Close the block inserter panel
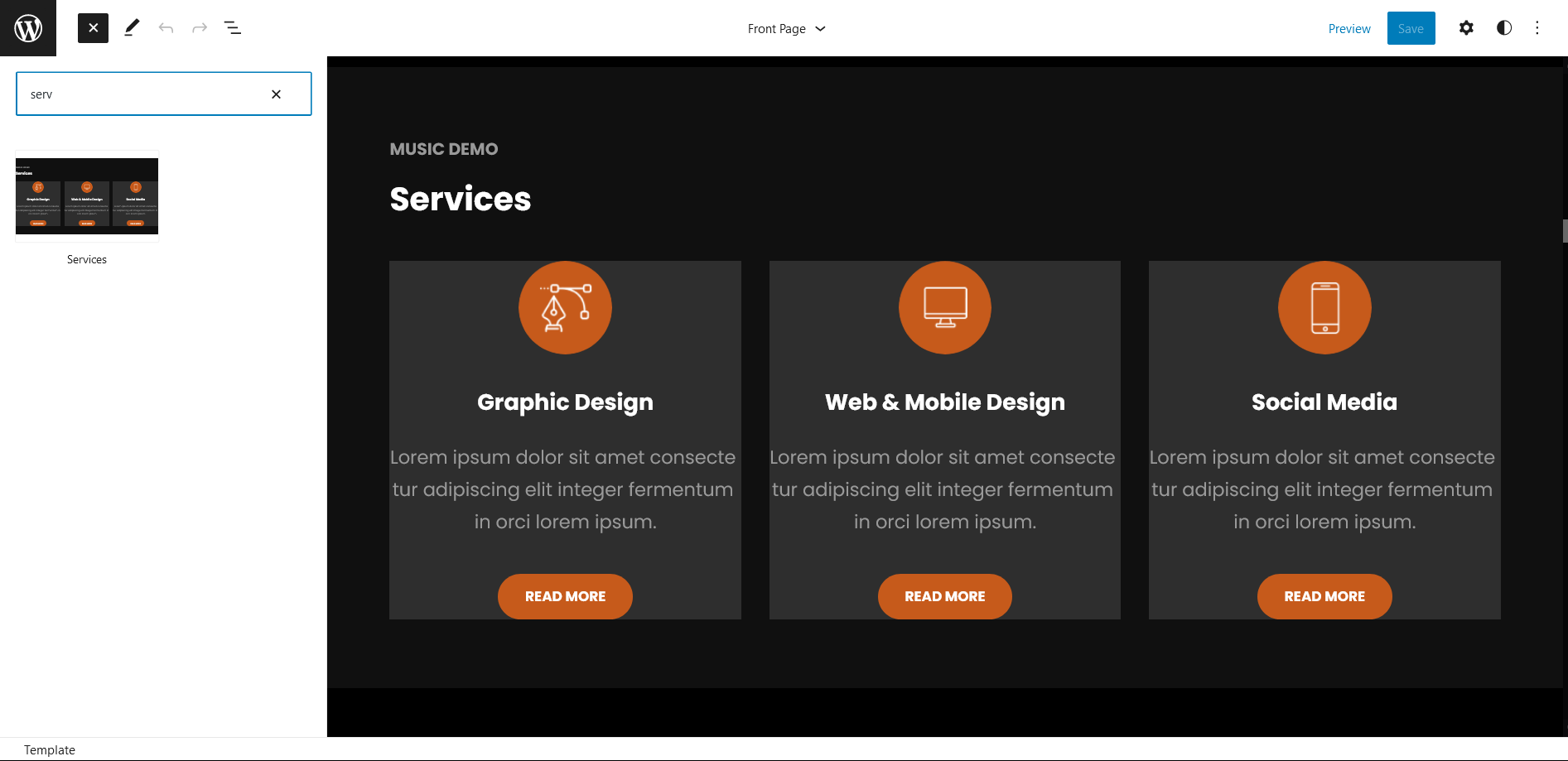This screenshot has height=761, width=1568. [x=93, y=28]
